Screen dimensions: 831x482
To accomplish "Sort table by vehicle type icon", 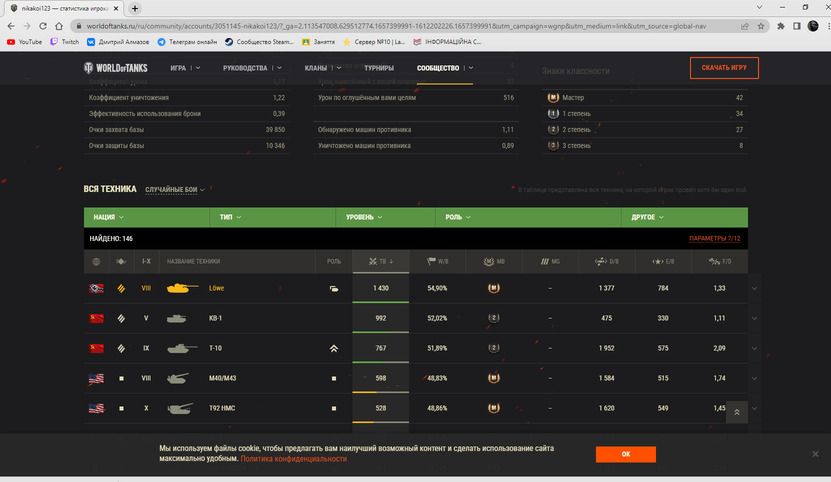I will click(121, 261).
